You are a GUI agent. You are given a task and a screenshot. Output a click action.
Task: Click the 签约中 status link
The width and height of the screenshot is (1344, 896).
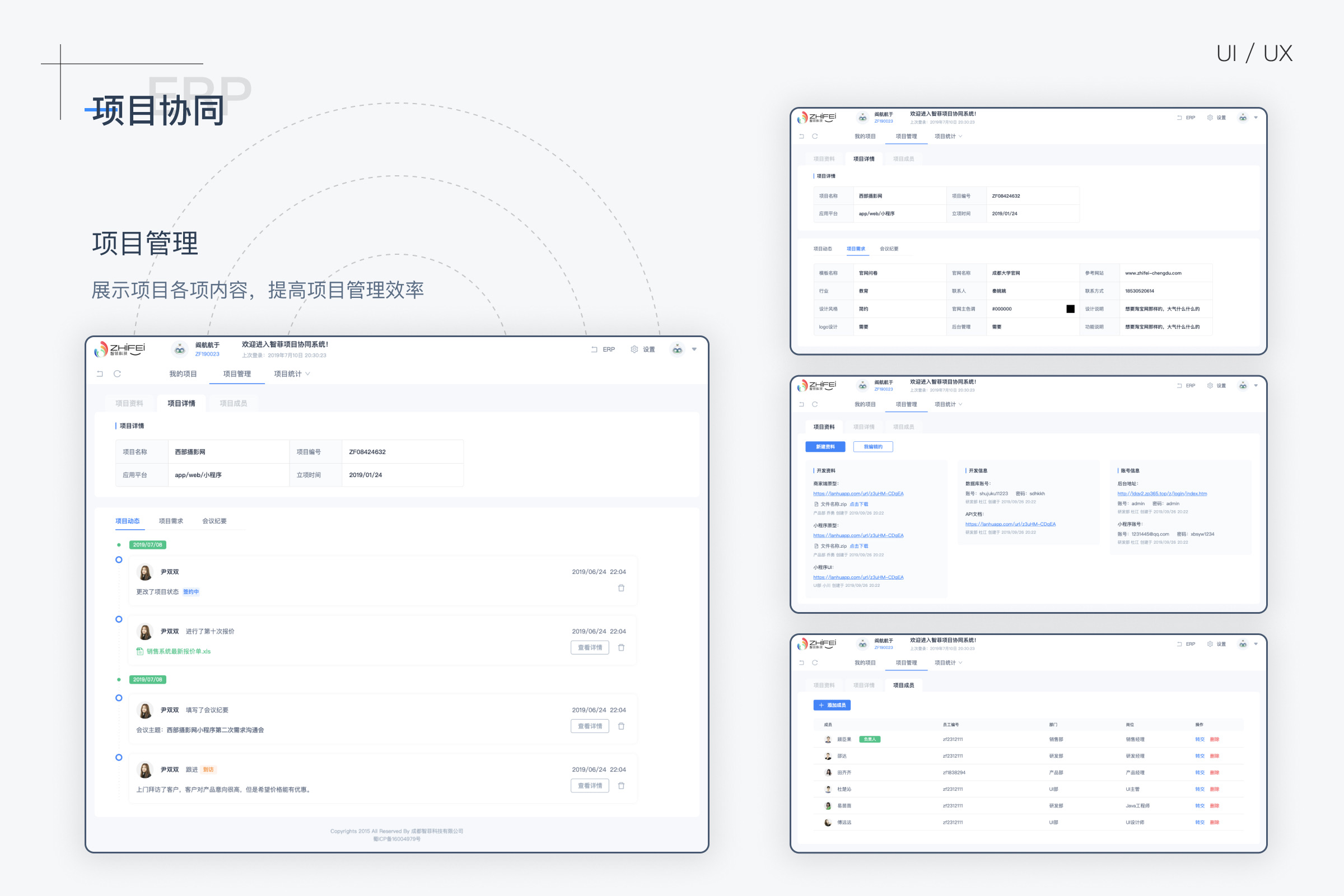point(191,591)
